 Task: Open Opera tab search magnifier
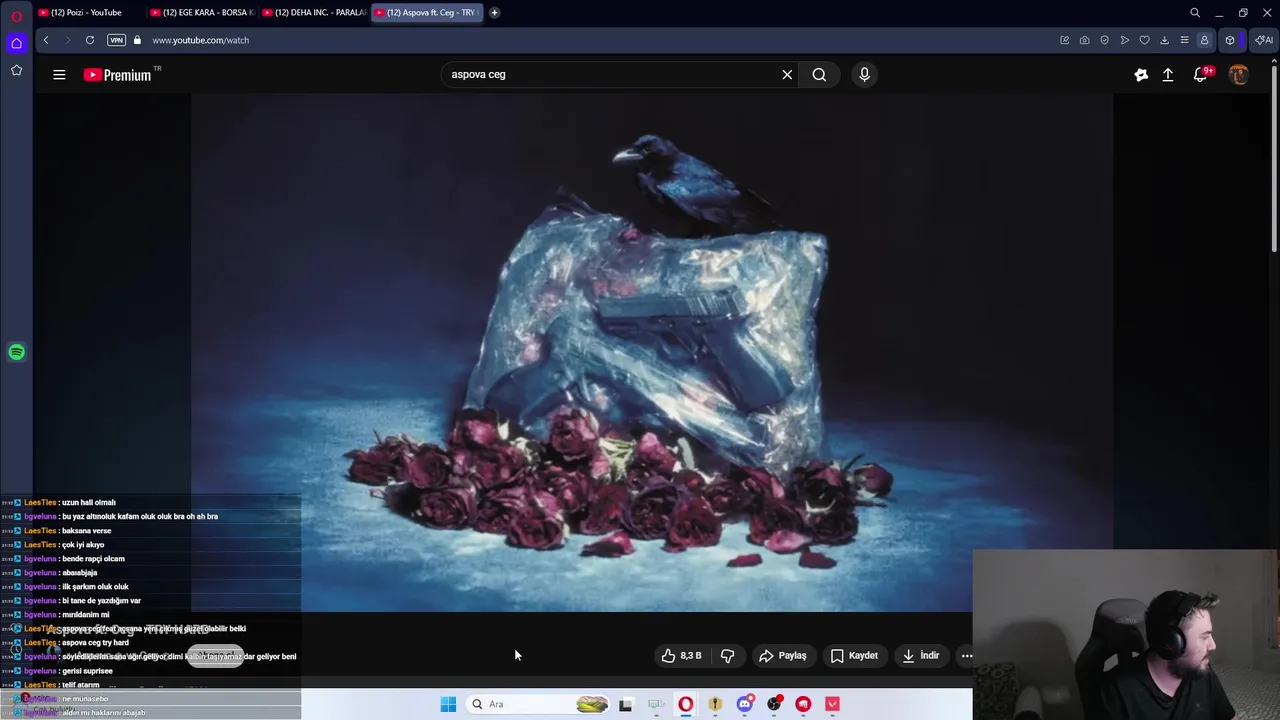tap(1195, 13)
